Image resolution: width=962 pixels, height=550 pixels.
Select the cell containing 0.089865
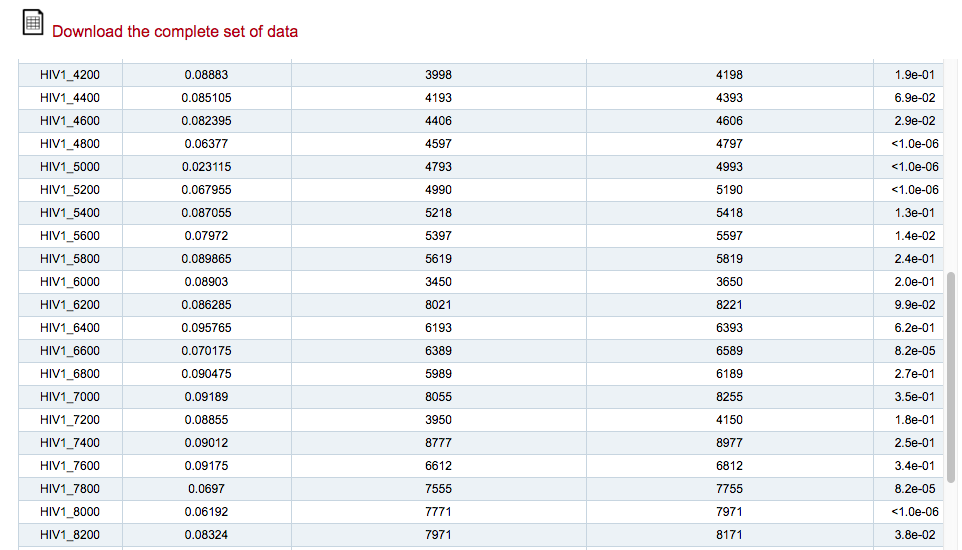coord(206,259)
